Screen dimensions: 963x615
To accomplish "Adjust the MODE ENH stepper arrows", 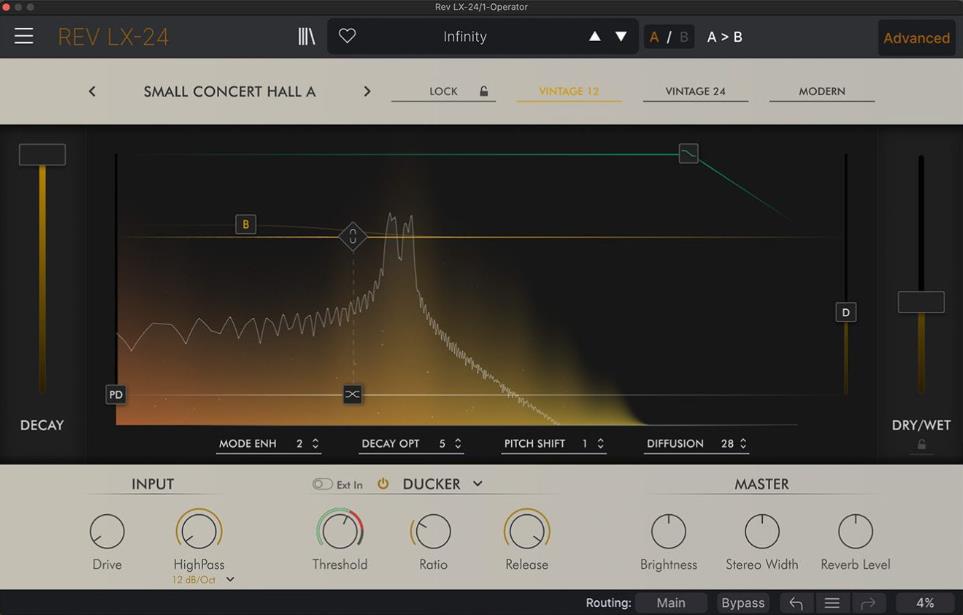I will point(315,444).
